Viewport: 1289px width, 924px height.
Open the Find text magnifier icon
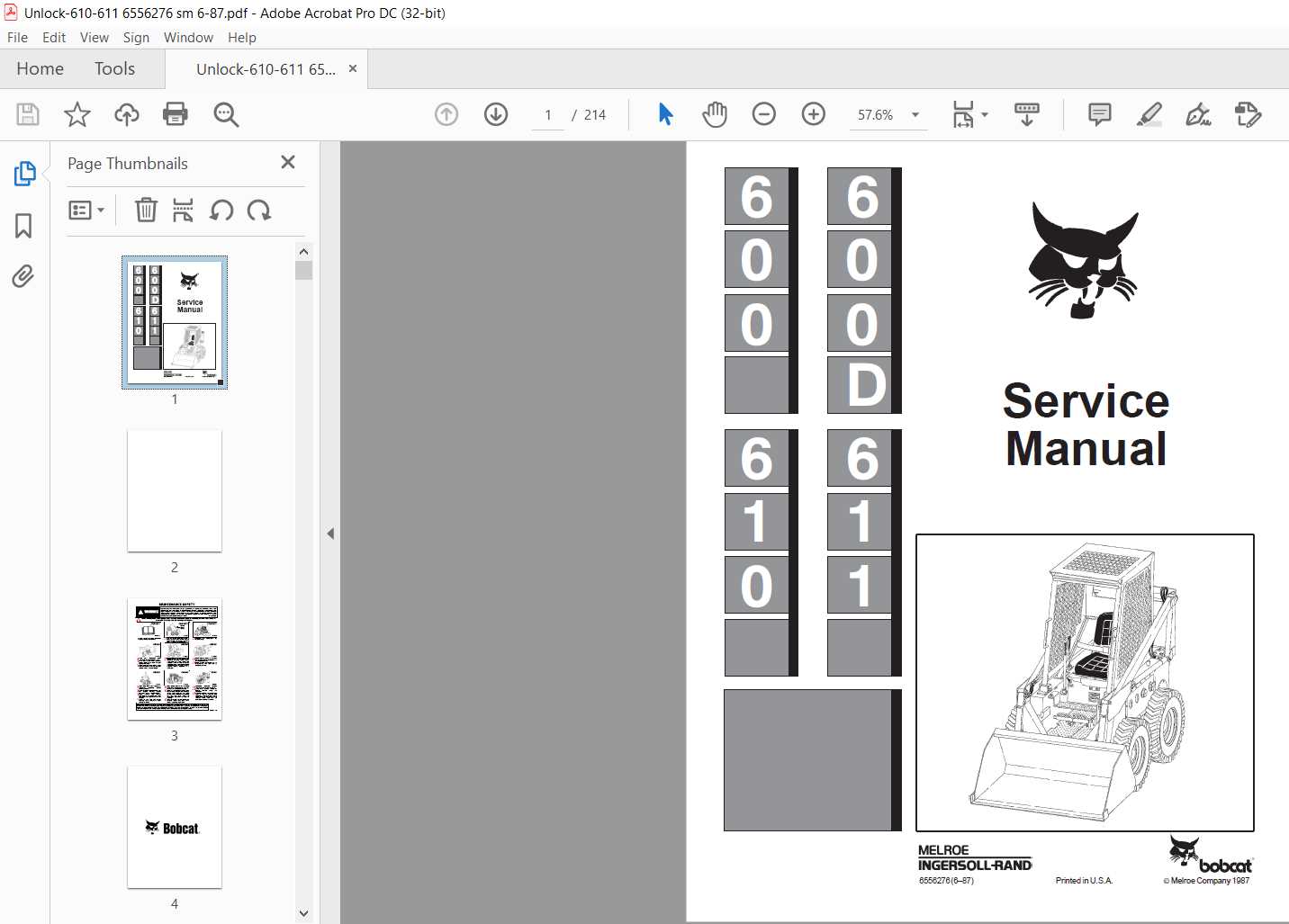226,114
